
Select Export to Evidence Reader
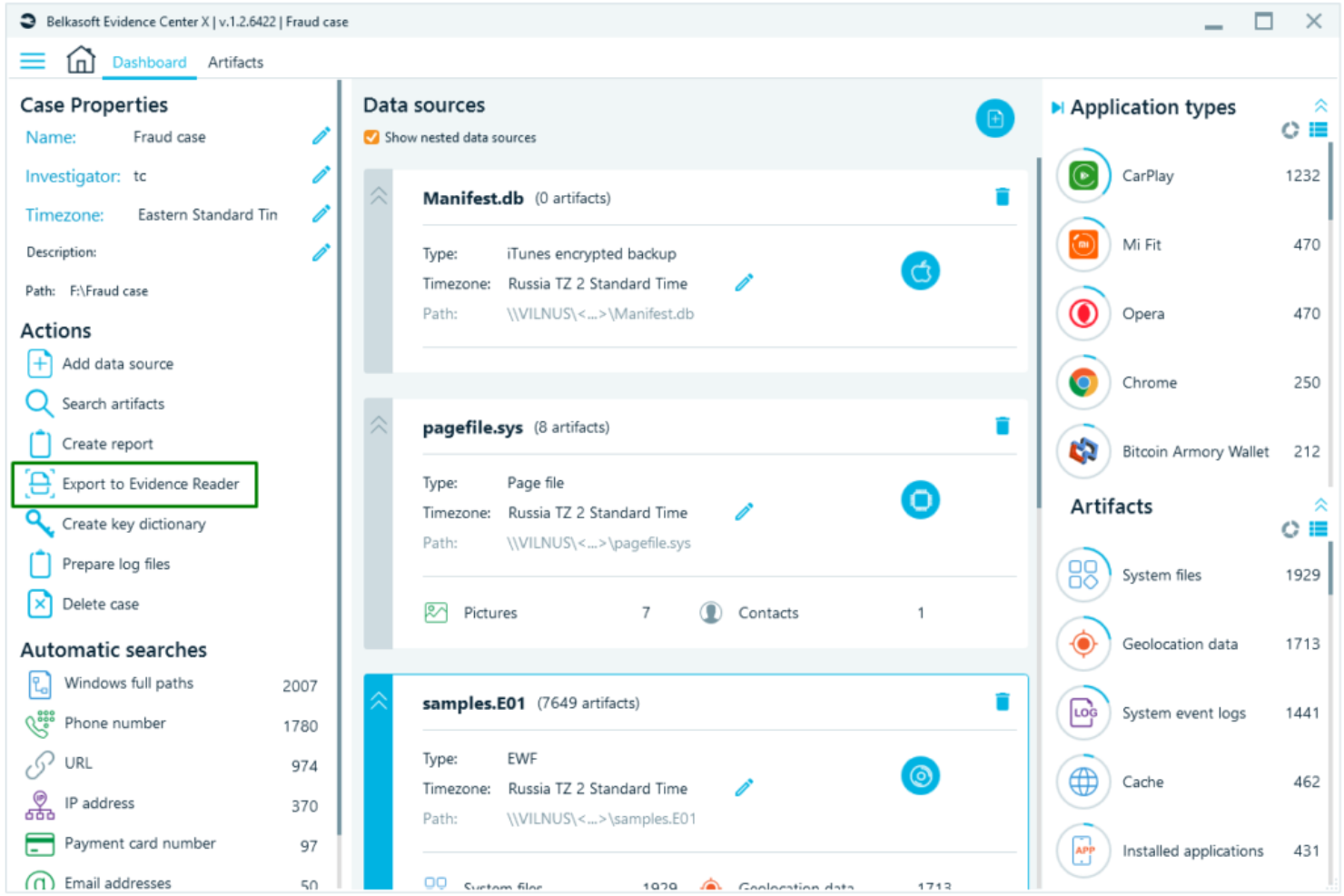(x=134, y=484)
